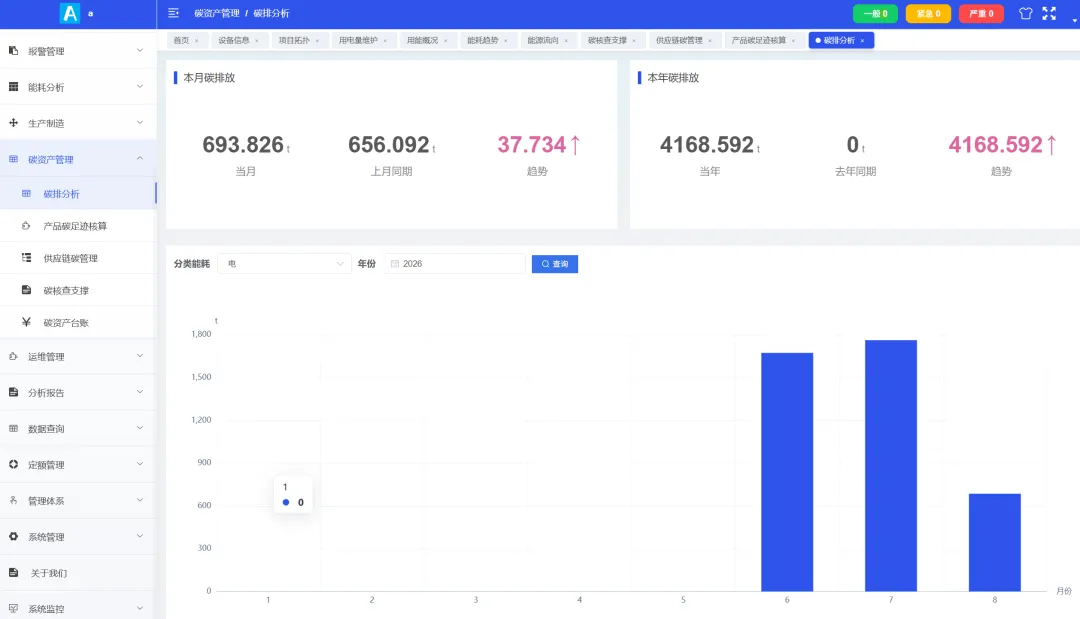
Task: Close the 产品碳足迹核算 tab
Action: [793, 41]
